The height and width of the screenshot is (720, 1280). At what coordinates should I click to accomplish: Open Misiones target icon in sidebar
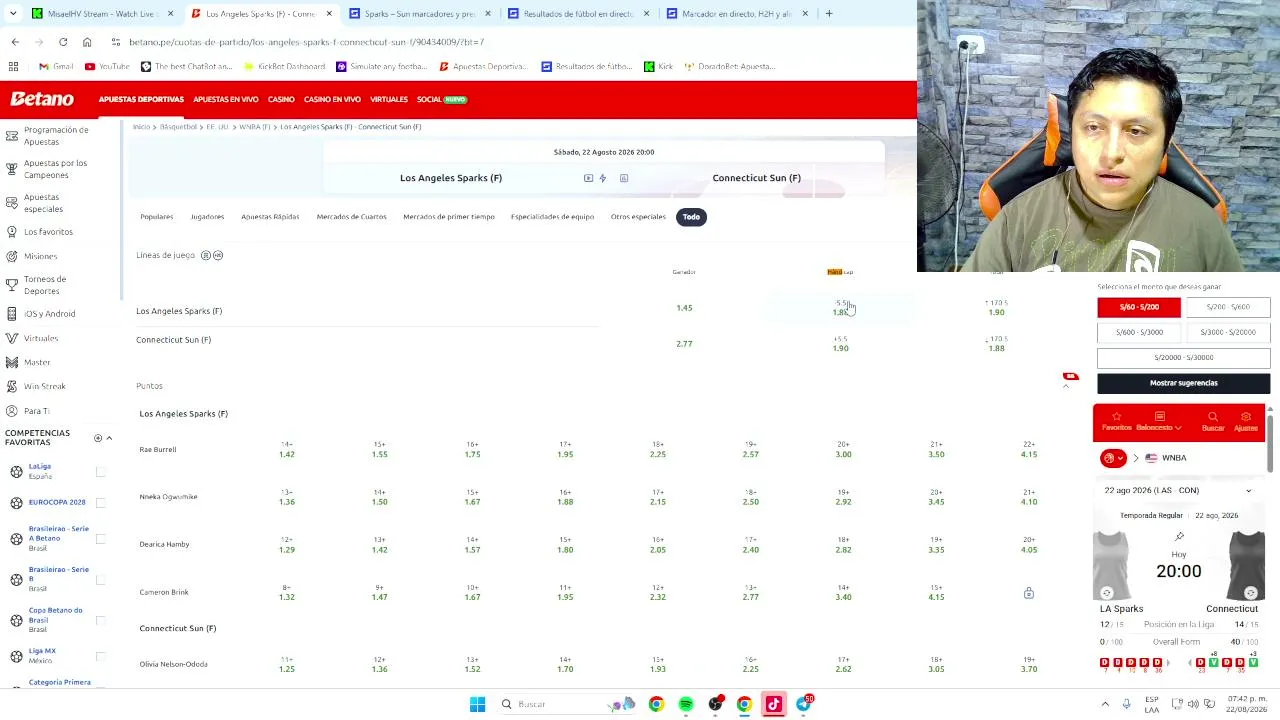12,256
